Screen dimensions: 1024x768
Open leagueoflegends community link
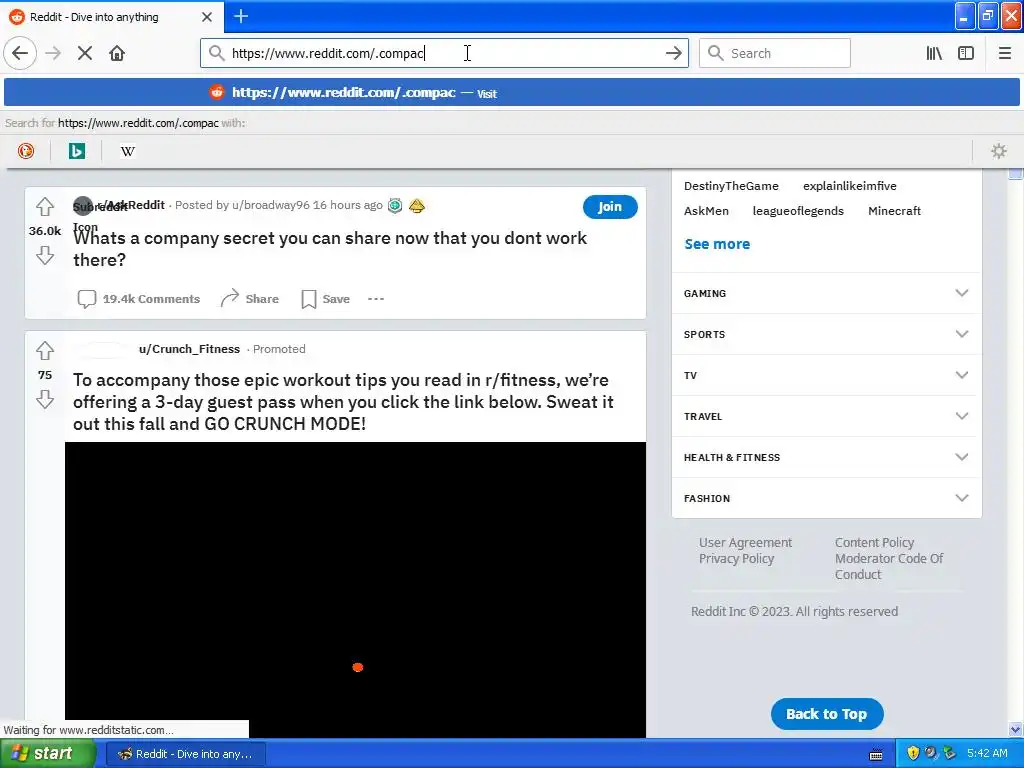pyautogui.click(x=798, y=211)
